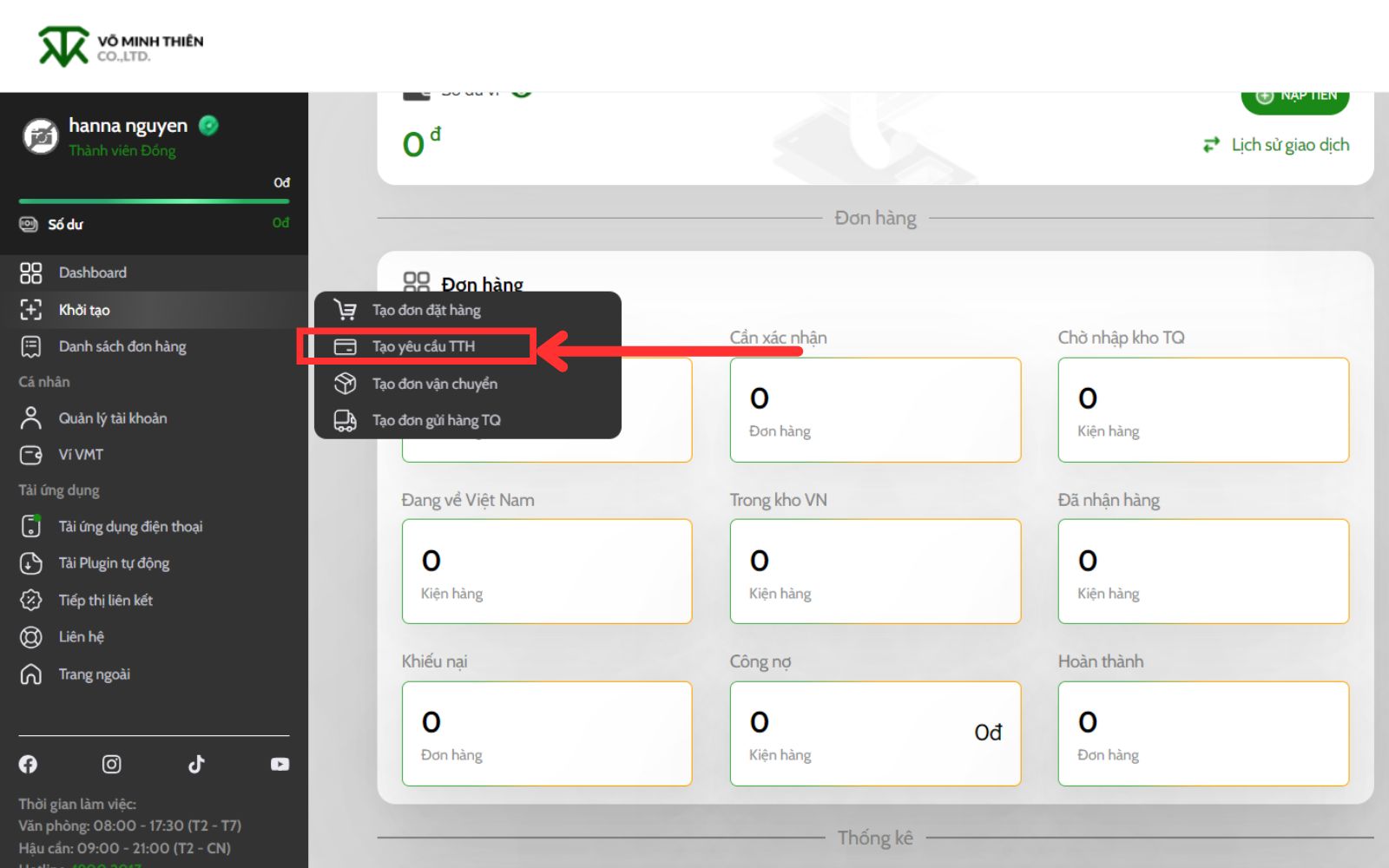Viewport: 1389px width, 868px height.
Task: Open the Công nợ card
Action: pyautogui.click(x=875, y=733)
